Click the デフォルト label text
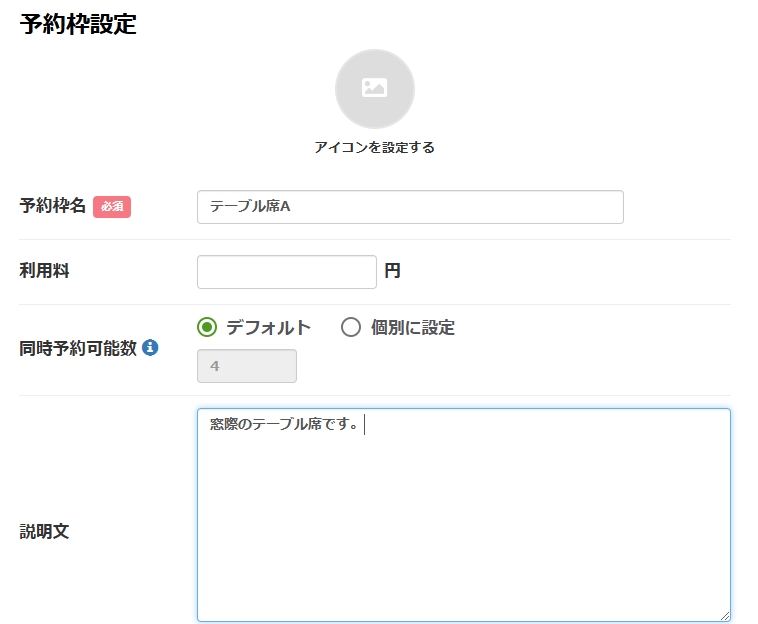The width and height of the screenshot is (758, 624). click(268, 327)
